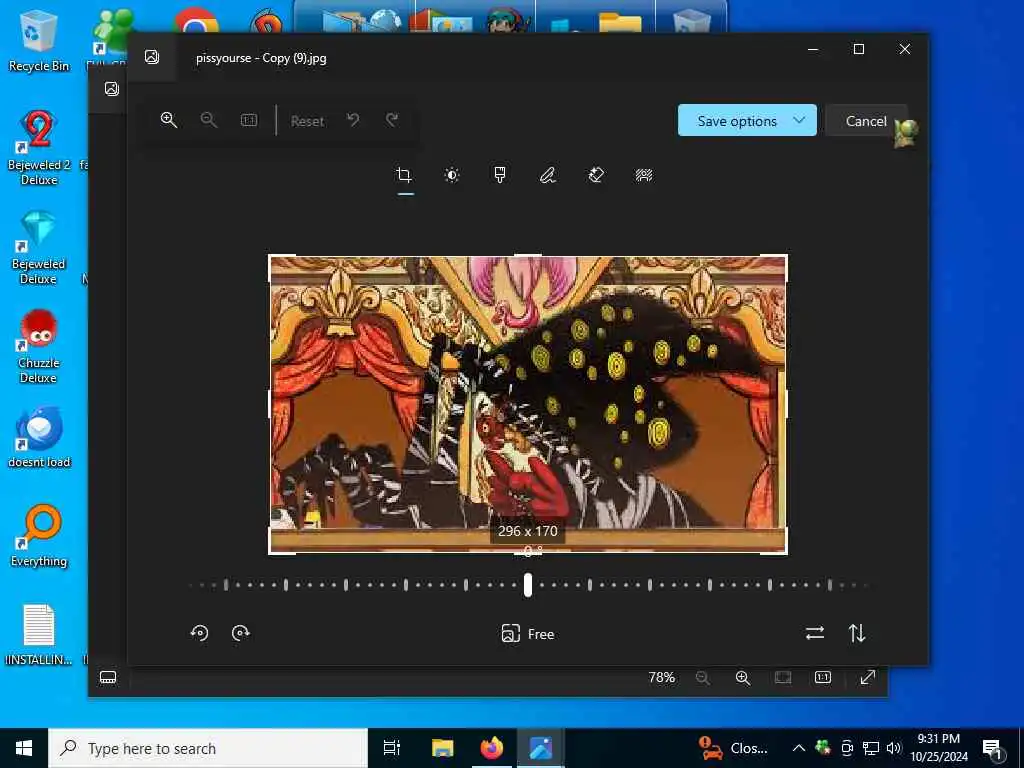Click the network tray icon

point(871,748)
